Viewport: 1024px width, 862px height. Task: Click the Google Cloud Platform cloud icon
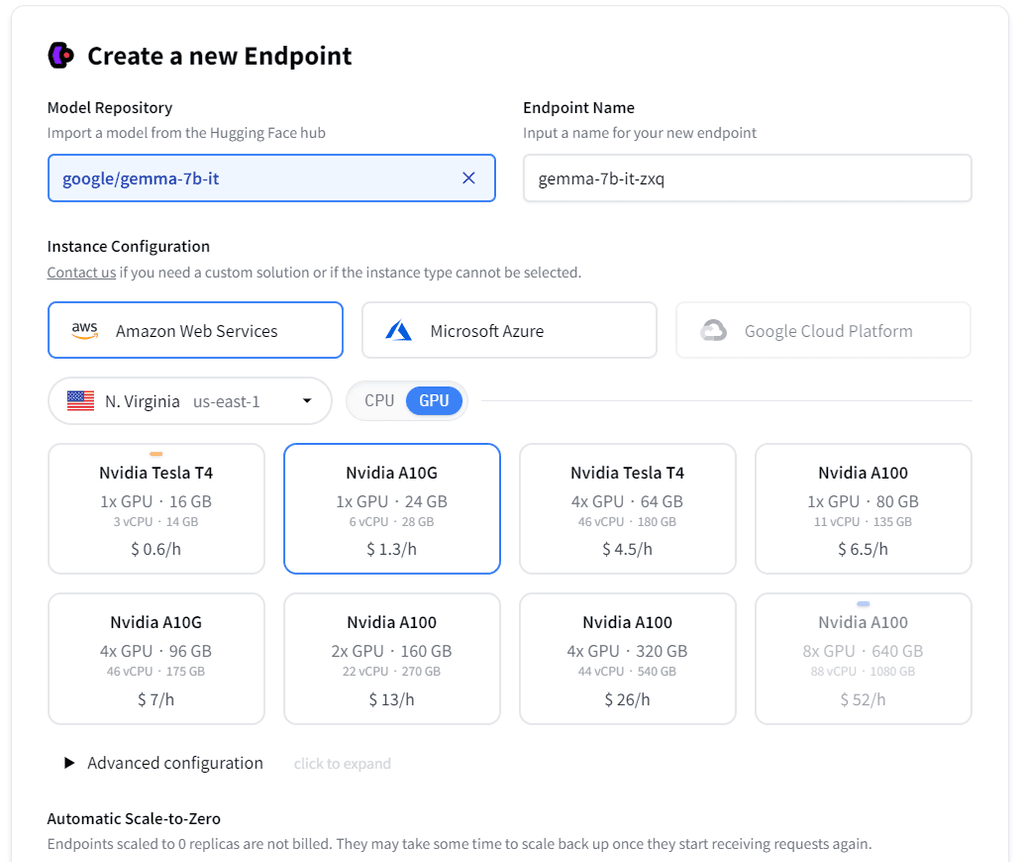714,329
